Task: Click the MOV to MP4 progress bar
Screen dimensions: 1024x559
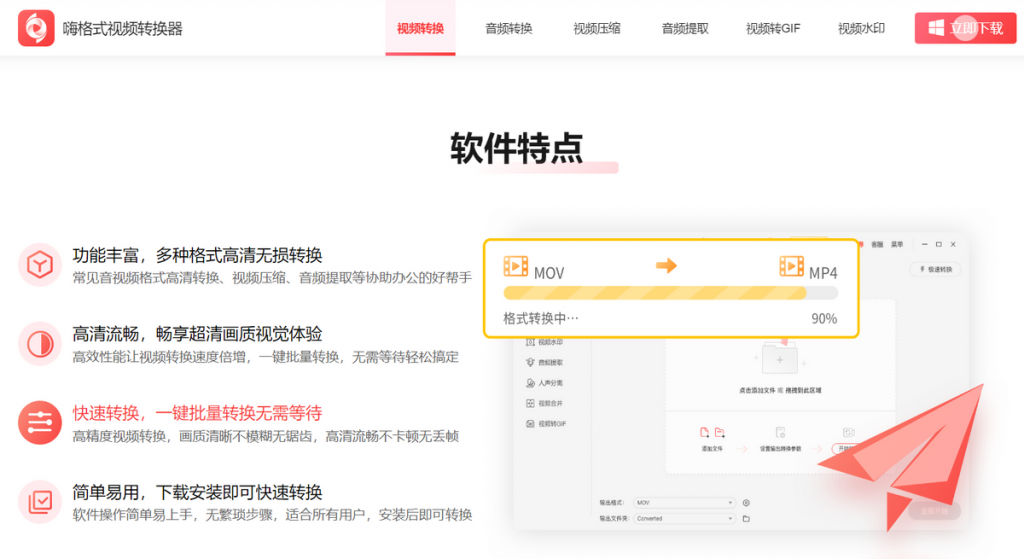Action: (670, 293)
